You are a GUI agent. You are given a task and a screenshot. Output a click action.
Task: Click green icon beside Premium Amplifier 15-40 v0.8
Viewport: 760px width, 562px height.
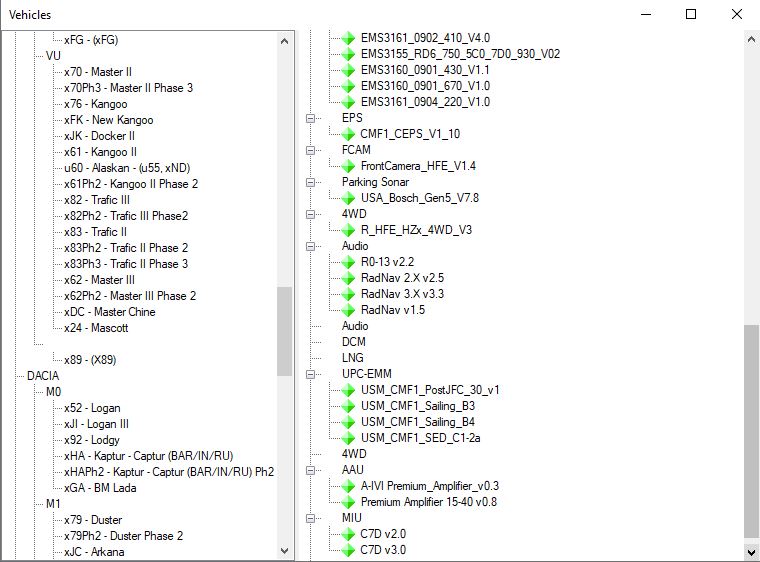click(348, 502)
